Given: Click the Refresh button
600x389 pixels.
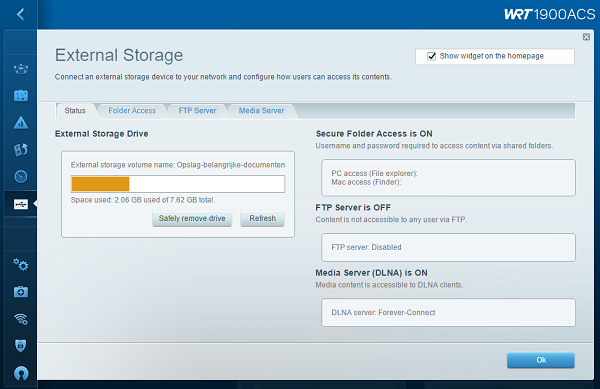Looking at the screenshot, I should (262, 219).
